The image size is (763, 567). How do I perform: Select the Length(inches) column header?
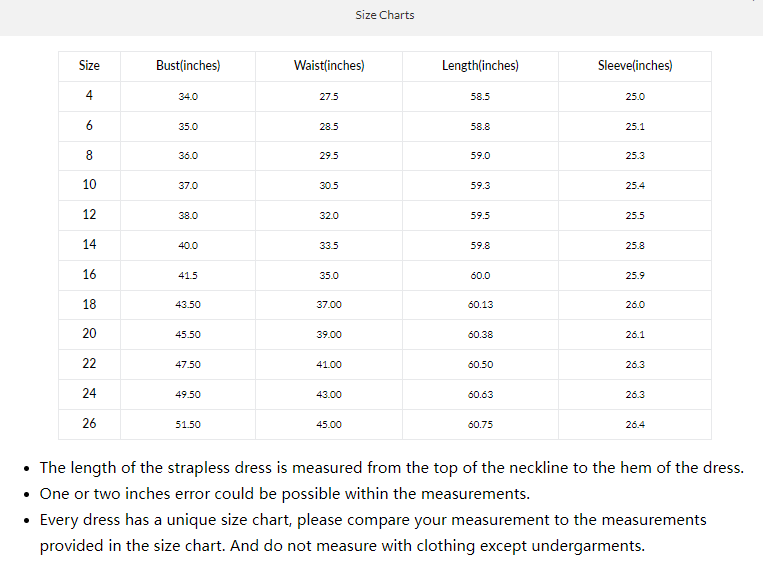480,66
